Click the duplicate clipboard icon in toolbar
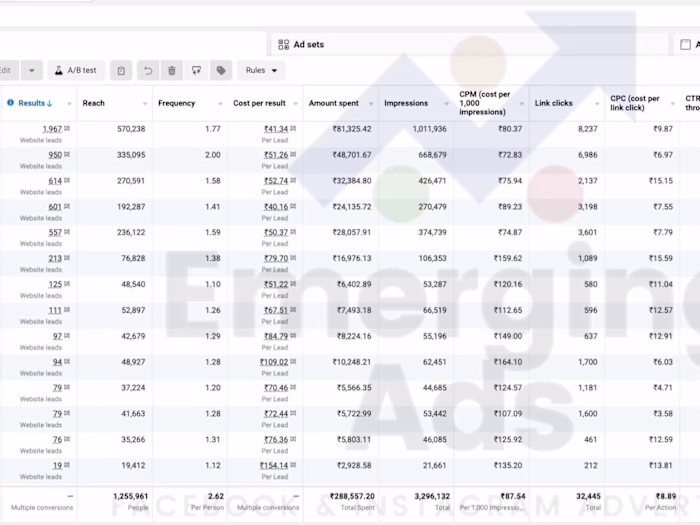This screenshot has height=525, width=700. (121, 71)
